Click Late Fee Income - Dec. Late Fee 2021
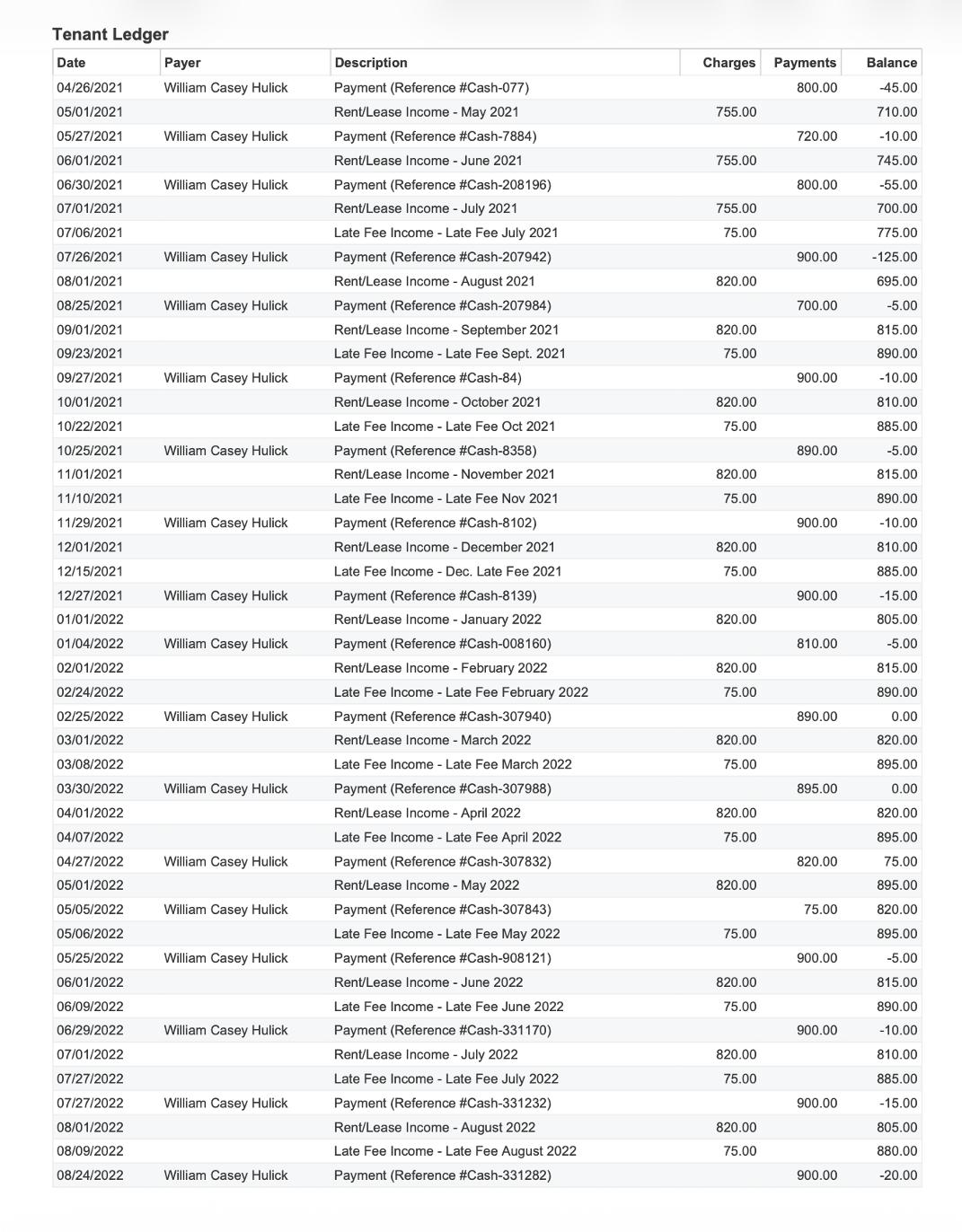The image size is (962, 1232). pos(447,571)
